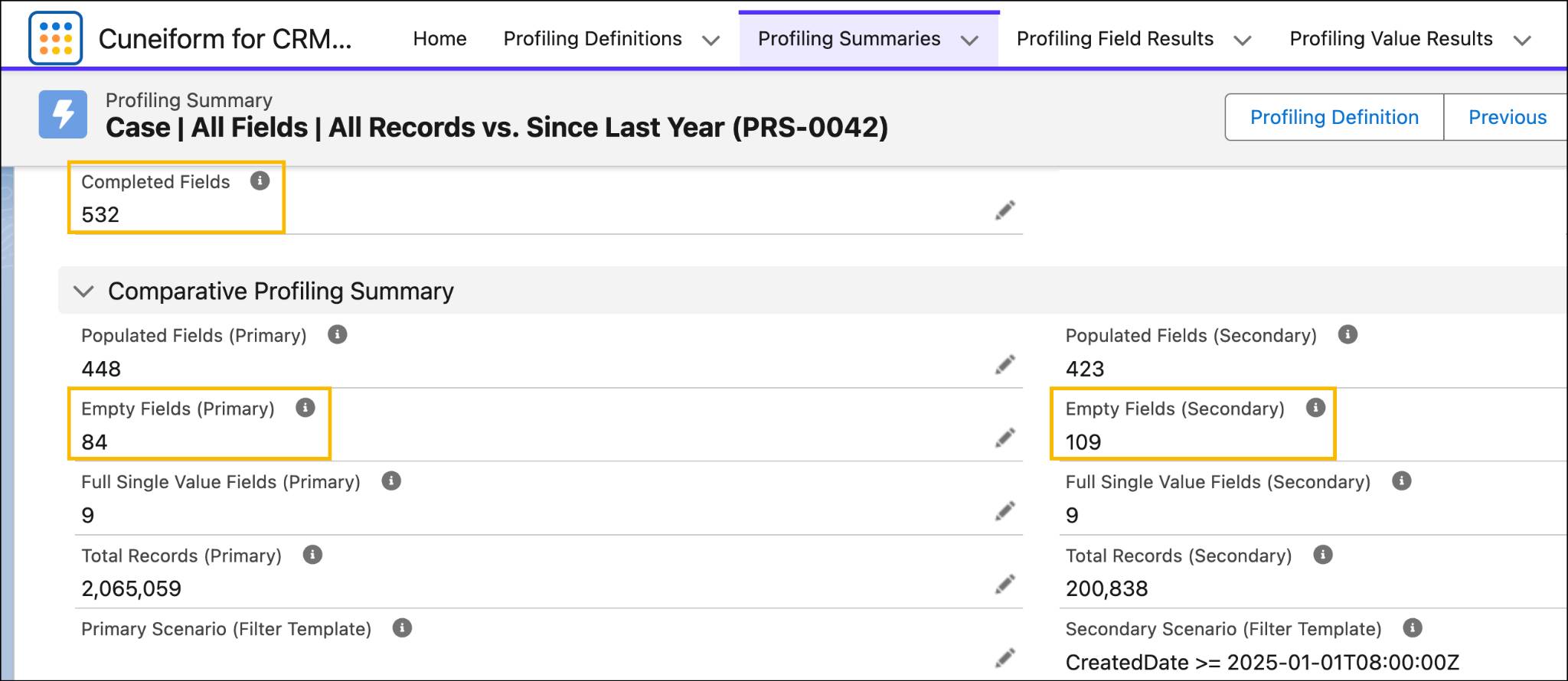
Task: Go to the Home tab
Action: pyautogui.click(x=439, y=38)
